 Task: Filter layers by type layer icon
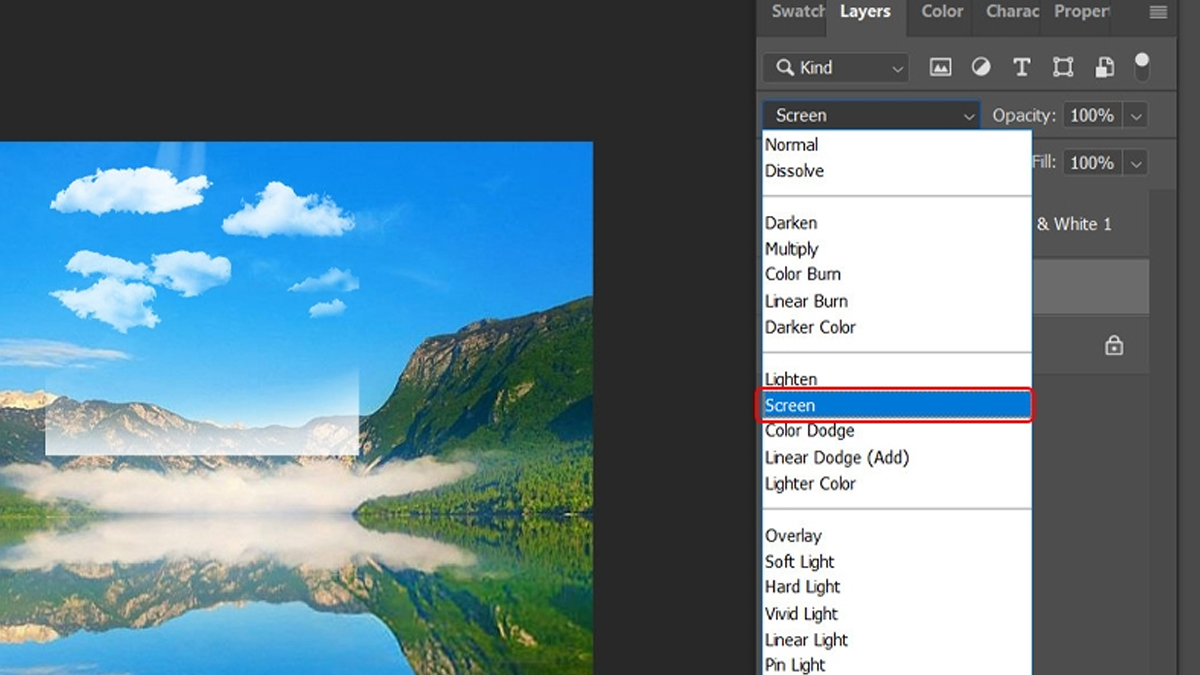click(1021, 67)
